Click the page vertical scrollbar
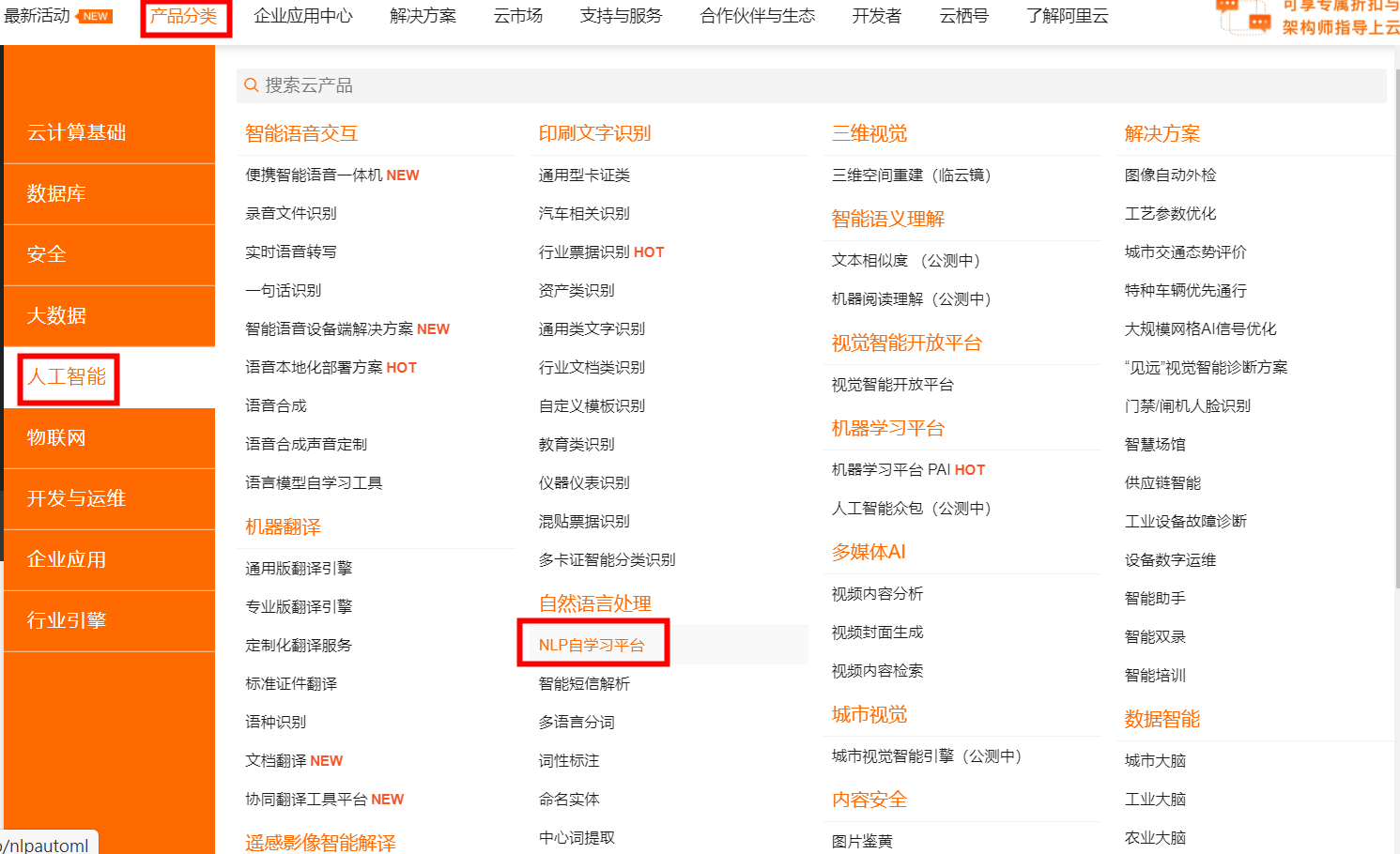1400x854 pixels. point(1397,328)
